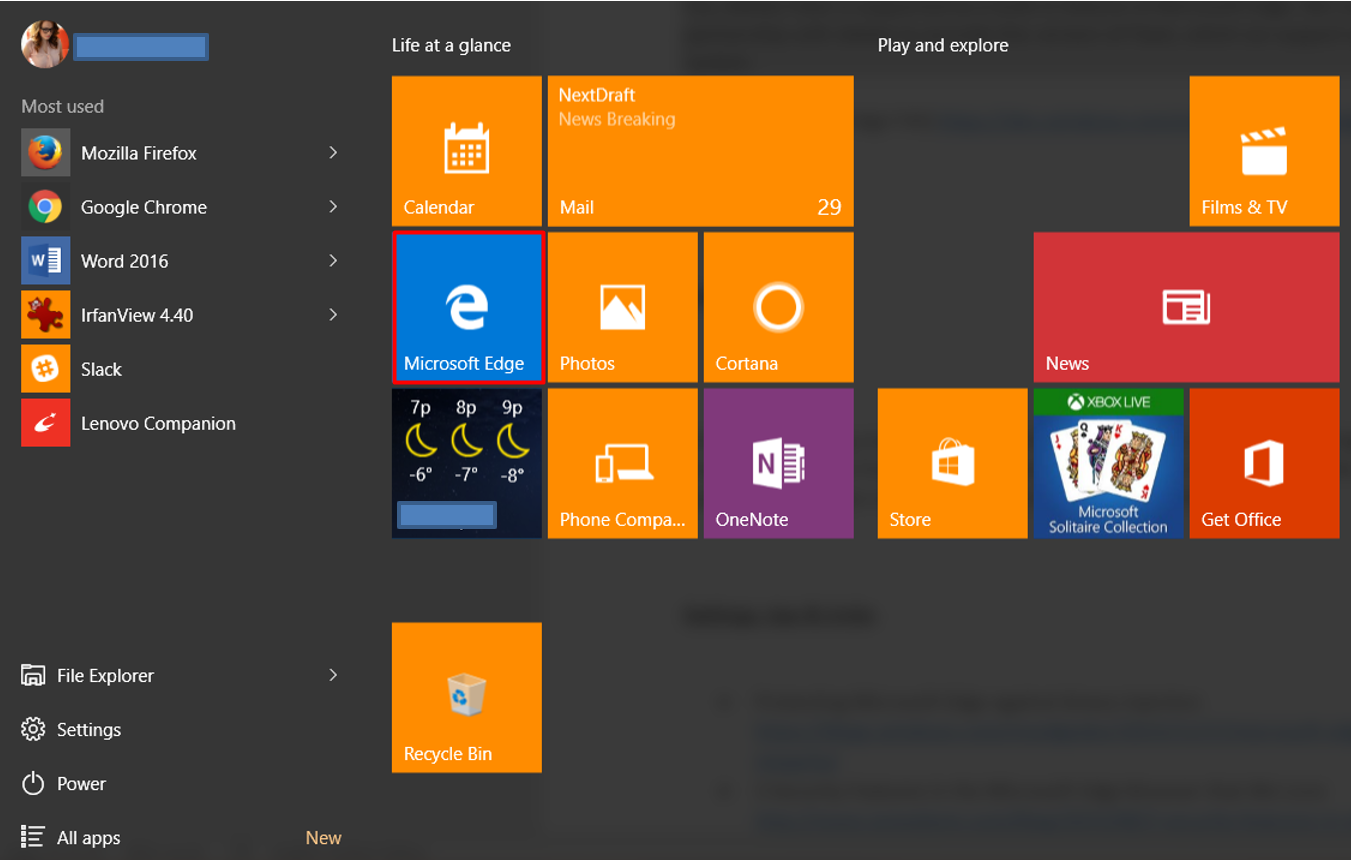Screen dimensions: 1351x860
Task: Click the Settings gear icon
Action: (x=33, y=729)
